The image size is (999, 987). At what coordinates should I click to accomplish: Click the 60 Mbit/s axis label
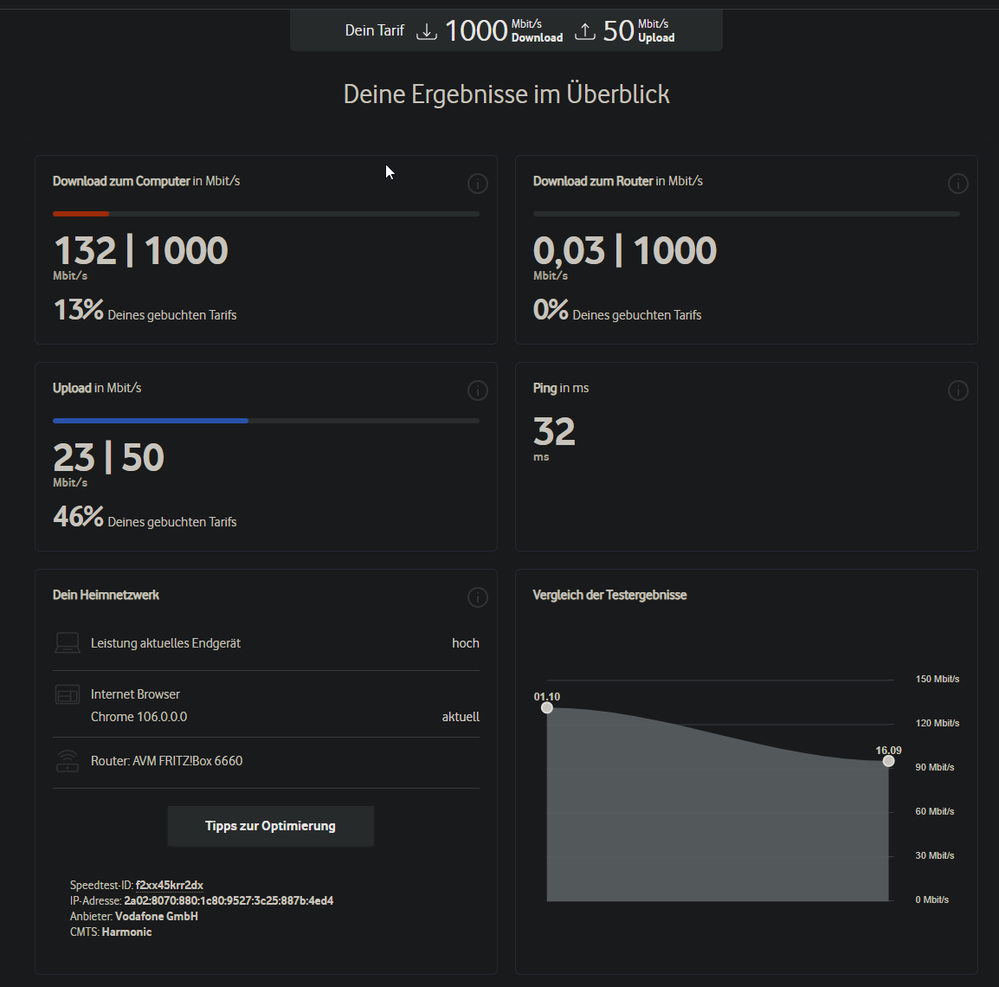[935, 811]
